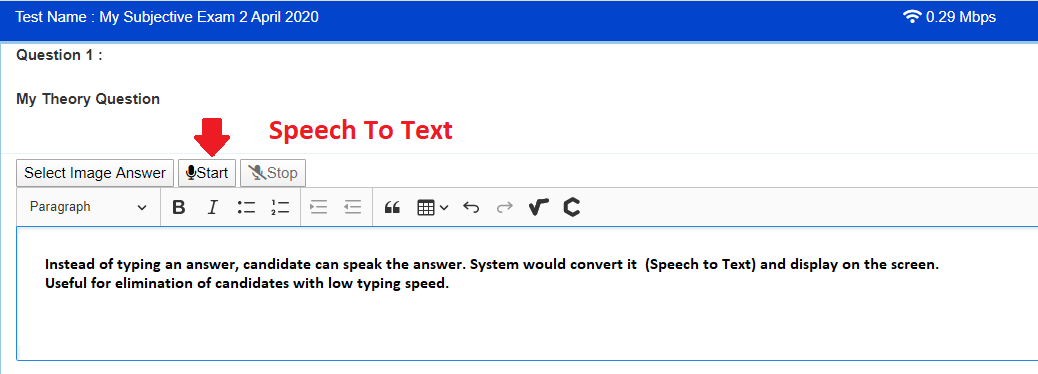Toggle italic formatting

click(x=212, y=208)
